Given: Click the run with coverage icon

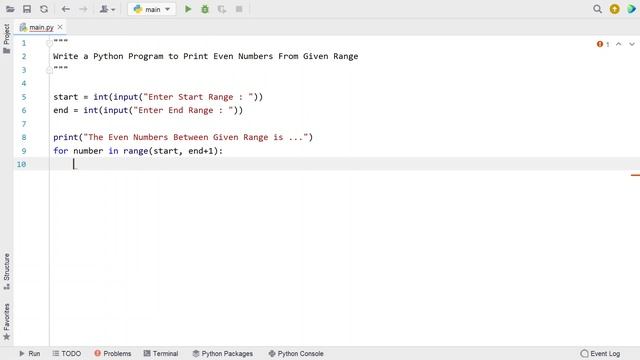Looking at the screenshot, I should point(222,9).
